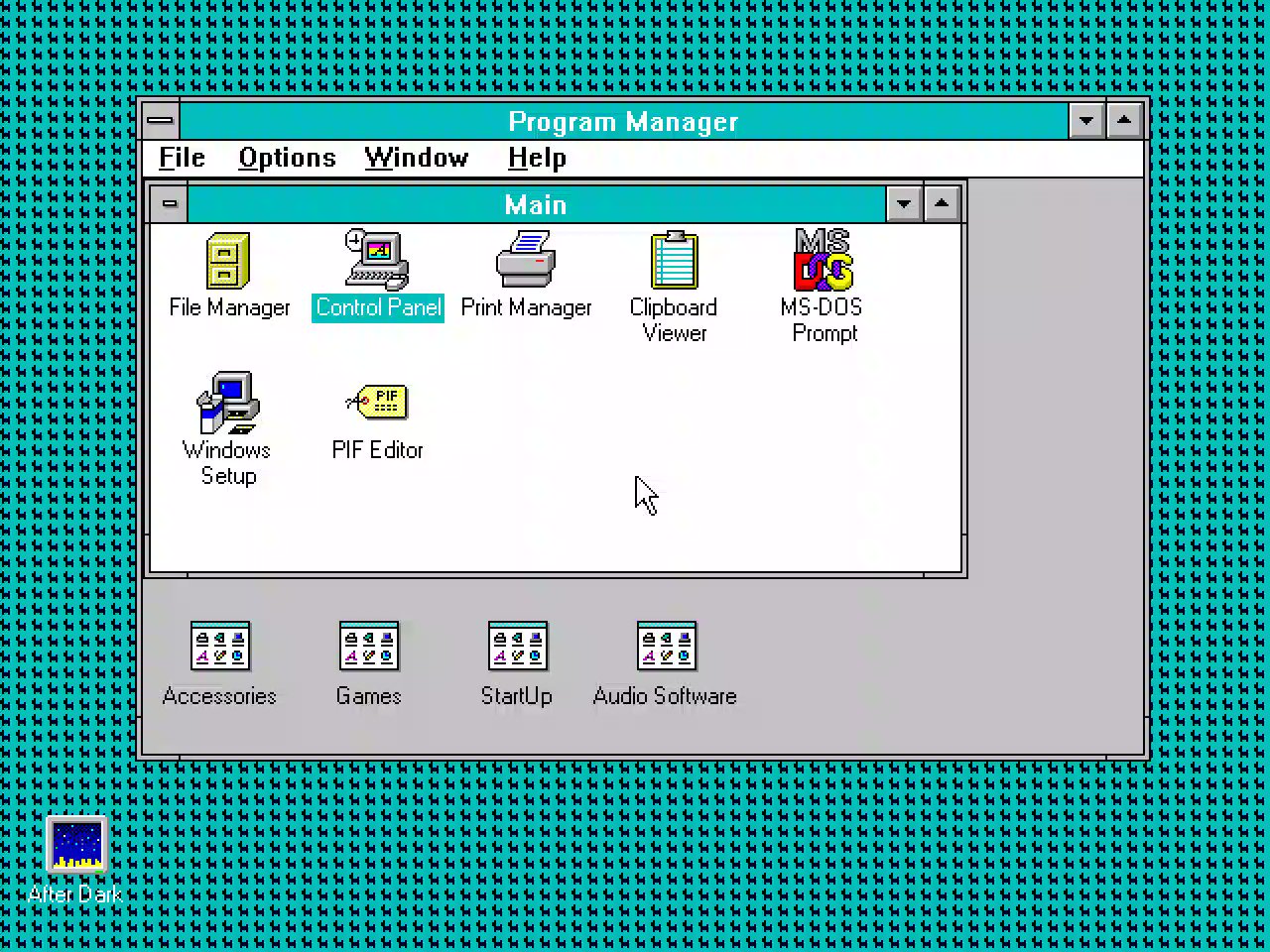Select the StartUp group icon
Screen dimensions: 1270x952
pos(518,647)
